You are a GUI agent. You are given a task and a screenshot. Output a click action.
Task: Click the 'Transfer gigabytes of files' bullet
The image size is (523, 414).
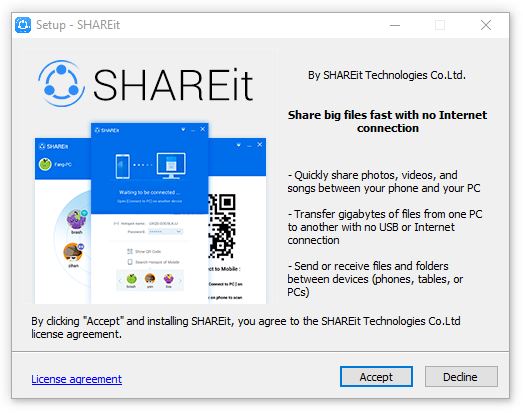pos(385,227)
